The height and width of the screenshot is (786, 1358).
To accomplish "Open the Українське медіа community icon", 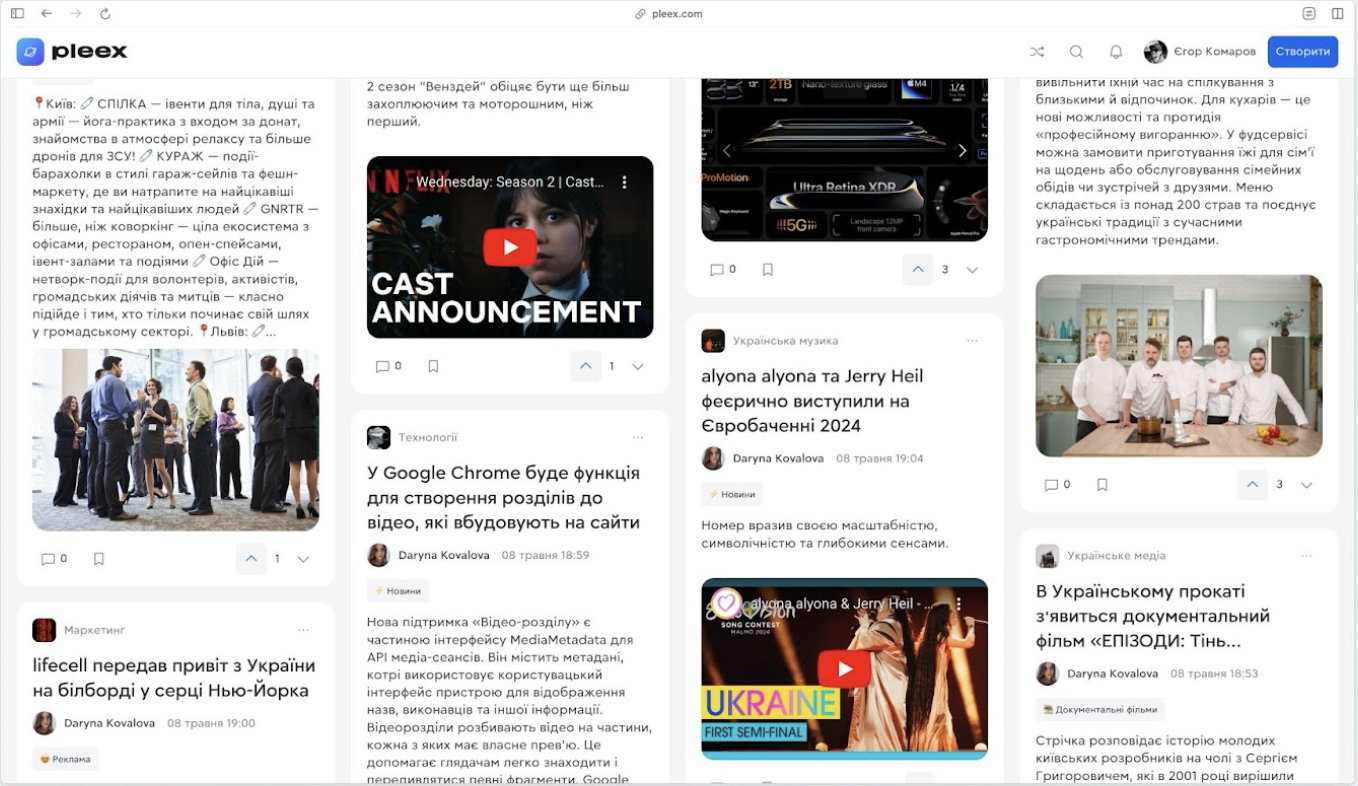I will (x=1047, y=556).
